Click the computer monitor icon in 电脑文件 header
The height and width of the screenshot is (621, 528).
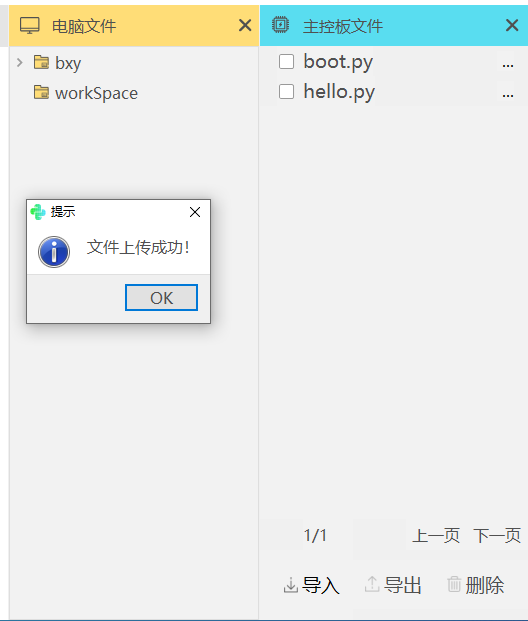(x=30, y=26)
